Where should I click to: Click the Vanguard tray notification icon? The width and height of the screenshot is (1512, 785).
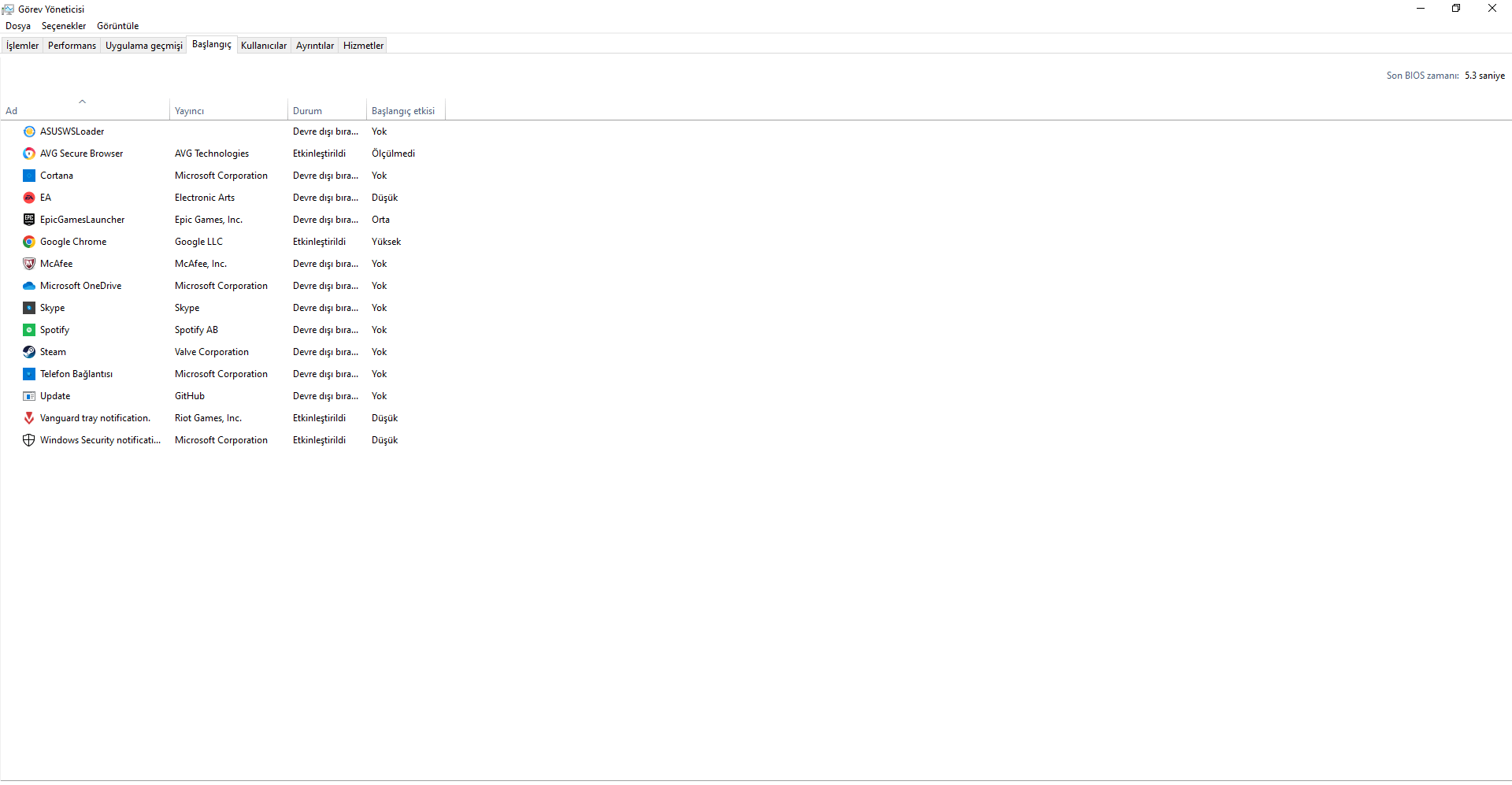coord(29,418)
